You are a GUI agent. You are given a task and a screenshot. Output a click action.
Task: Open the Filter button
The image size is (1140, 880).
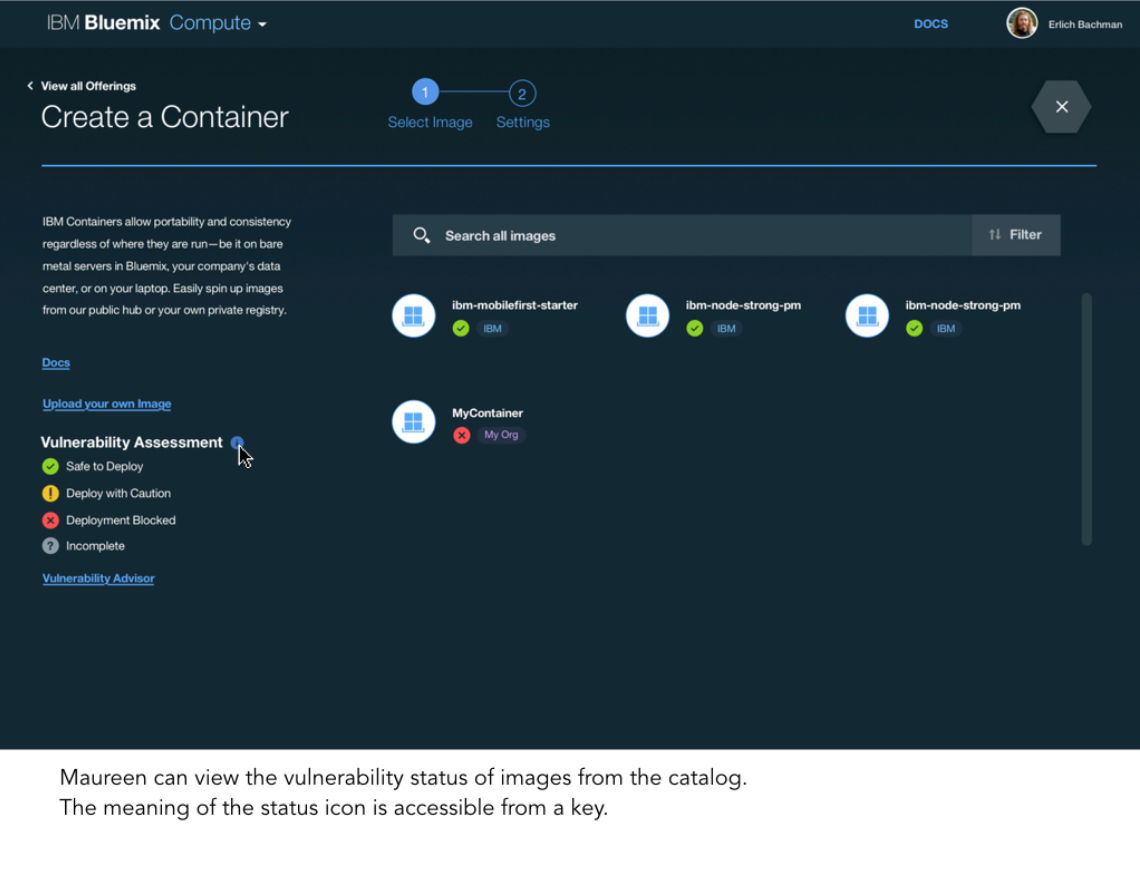pos(1016,235)
